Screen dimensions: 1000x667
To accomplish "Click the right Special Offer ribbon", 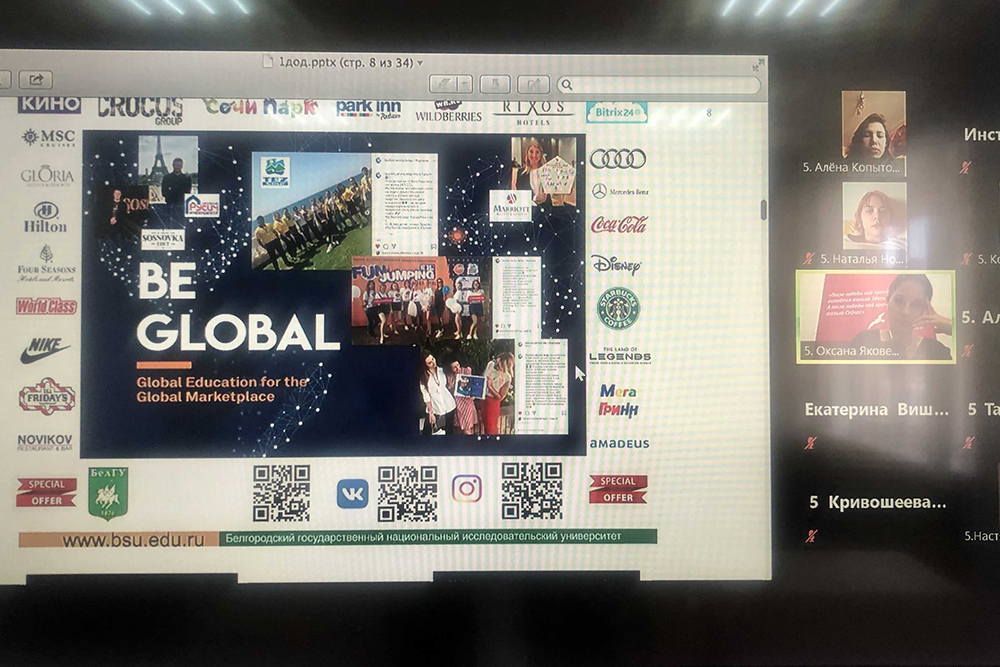I will [x=617, y=489].
